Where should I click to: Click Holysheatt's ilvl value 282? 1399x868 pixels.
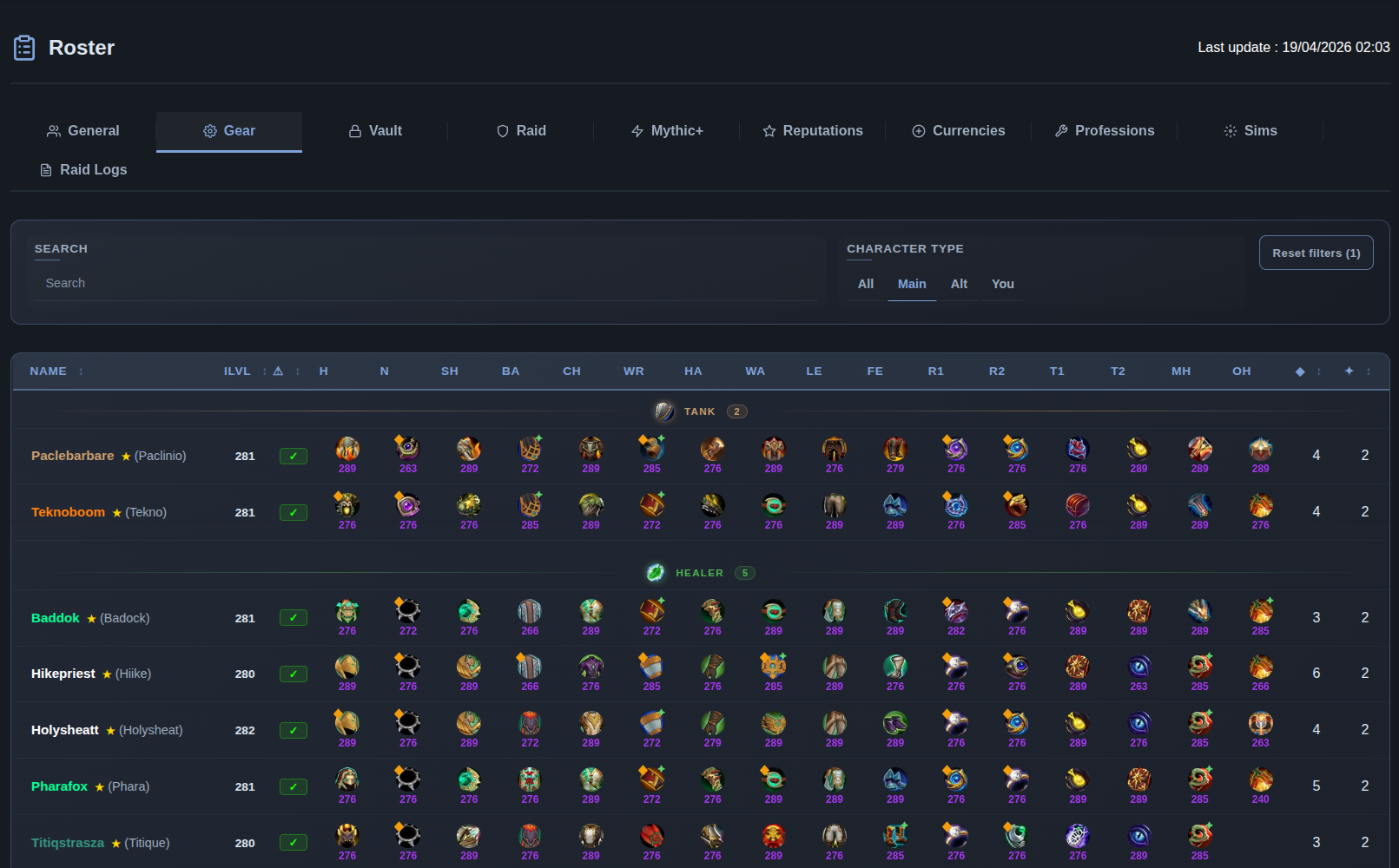tap(245, 730)
